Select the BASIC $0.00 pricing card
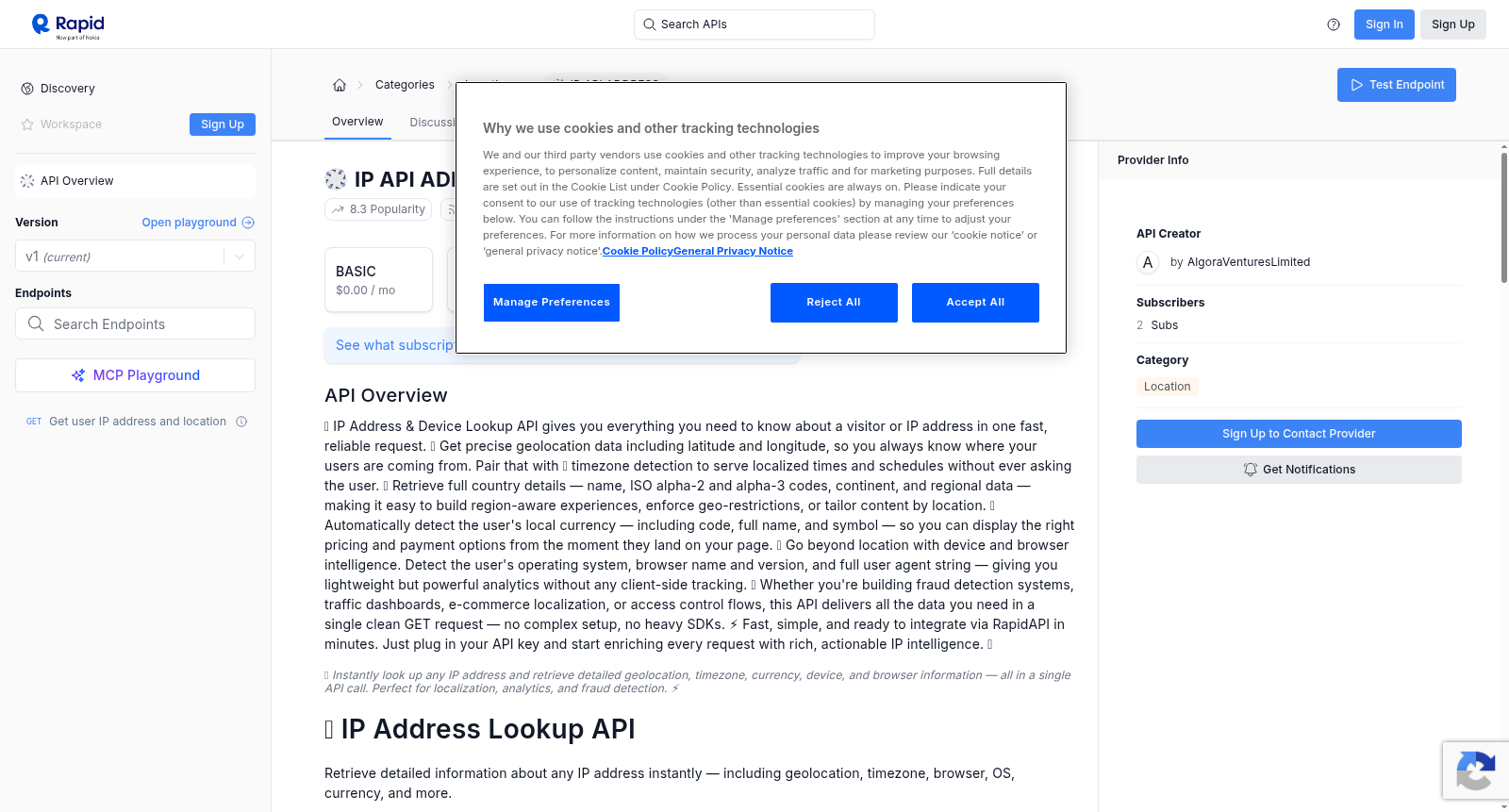The width and height of the screenshot is (1509, 812). tap(378, 280)
